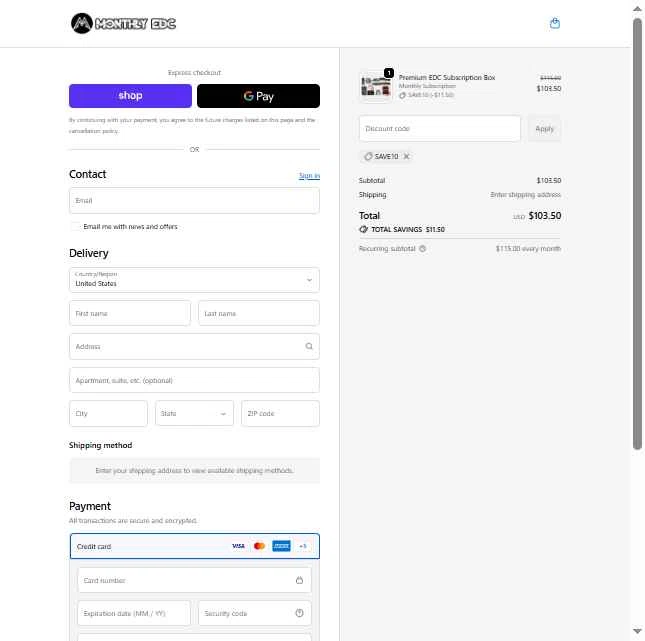Click the card number lock icon
Viewport: 645px width, 641px height.
coord(299,581)
